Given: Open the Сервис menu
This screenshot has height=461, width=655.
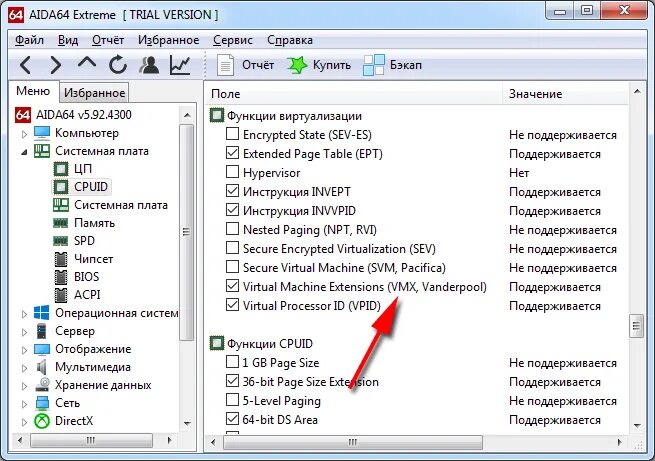Looking at the screenshot, I should (233, 40).
